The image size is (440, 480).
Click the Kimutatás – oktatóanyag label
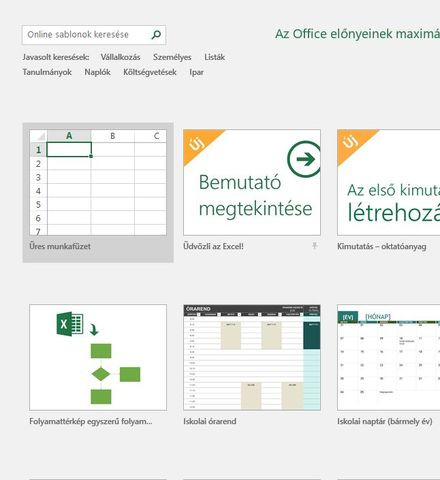pos(382,246)
